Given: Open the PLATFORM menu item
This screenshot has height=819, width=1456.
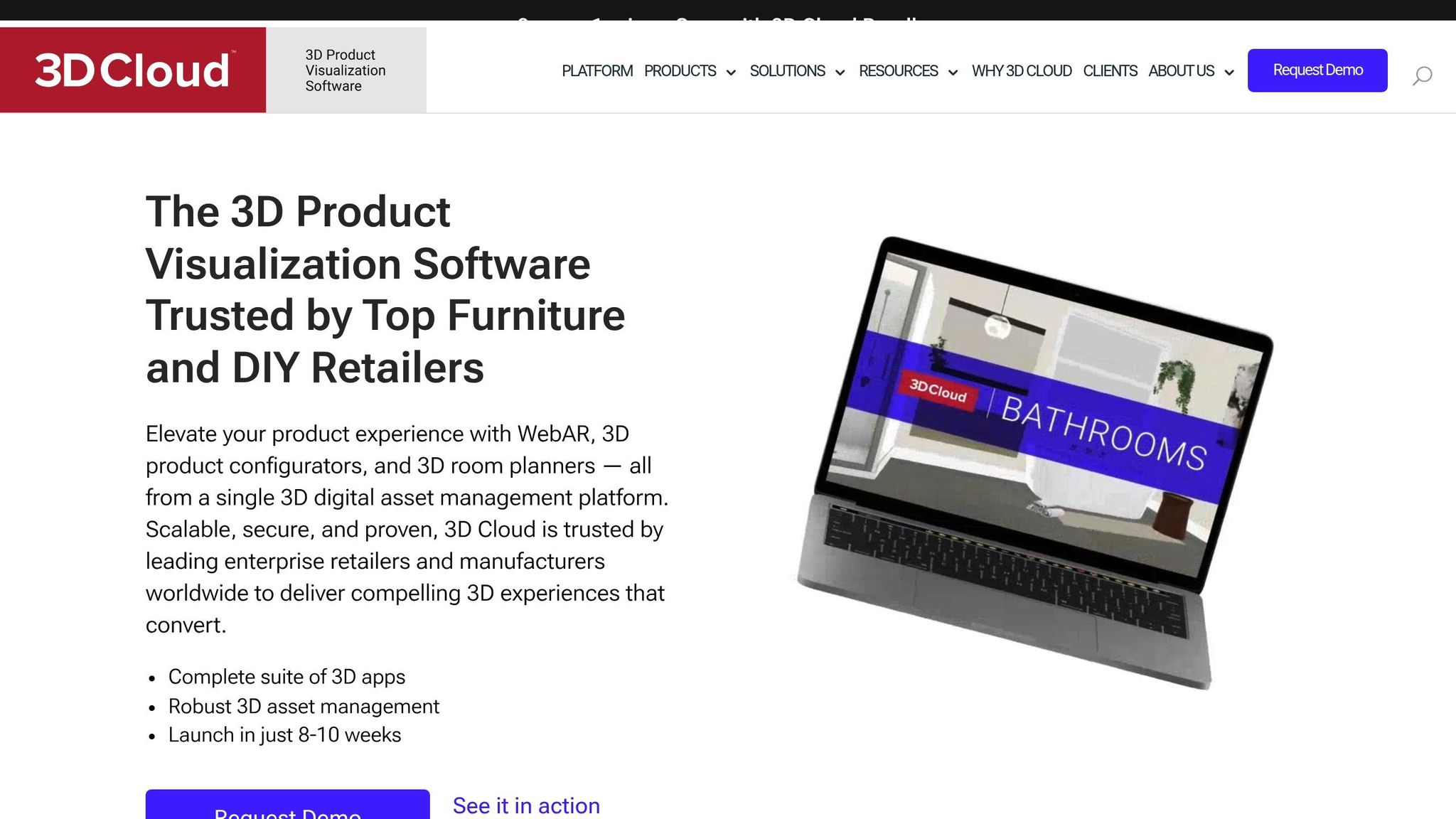Looking at the screenshot, I should coord(597,71).
